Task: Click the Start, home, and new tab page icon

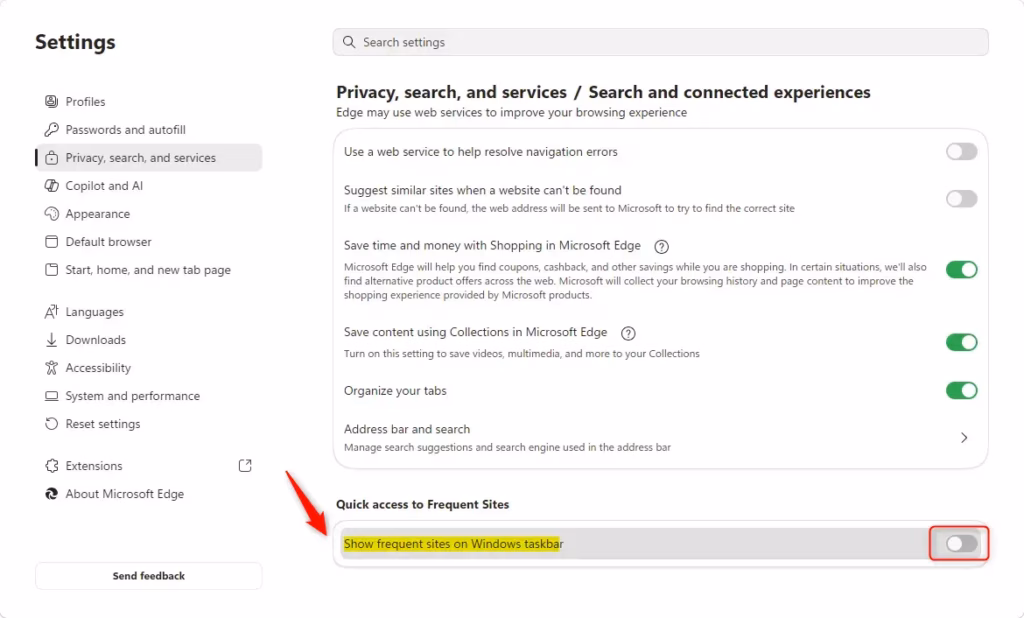Action: click(51, 270)
